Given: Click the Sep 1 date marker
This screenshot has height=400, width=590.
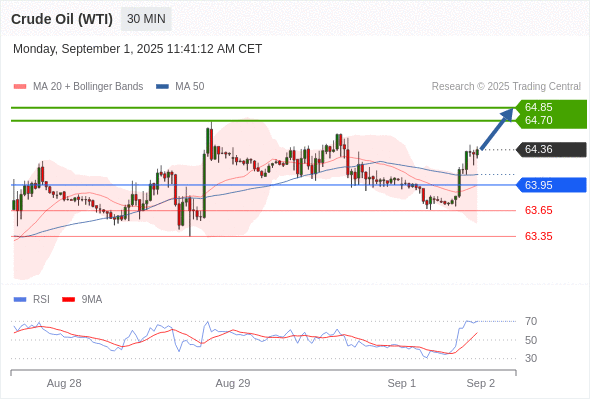Looking at the screenshot, I should [401, 383].
